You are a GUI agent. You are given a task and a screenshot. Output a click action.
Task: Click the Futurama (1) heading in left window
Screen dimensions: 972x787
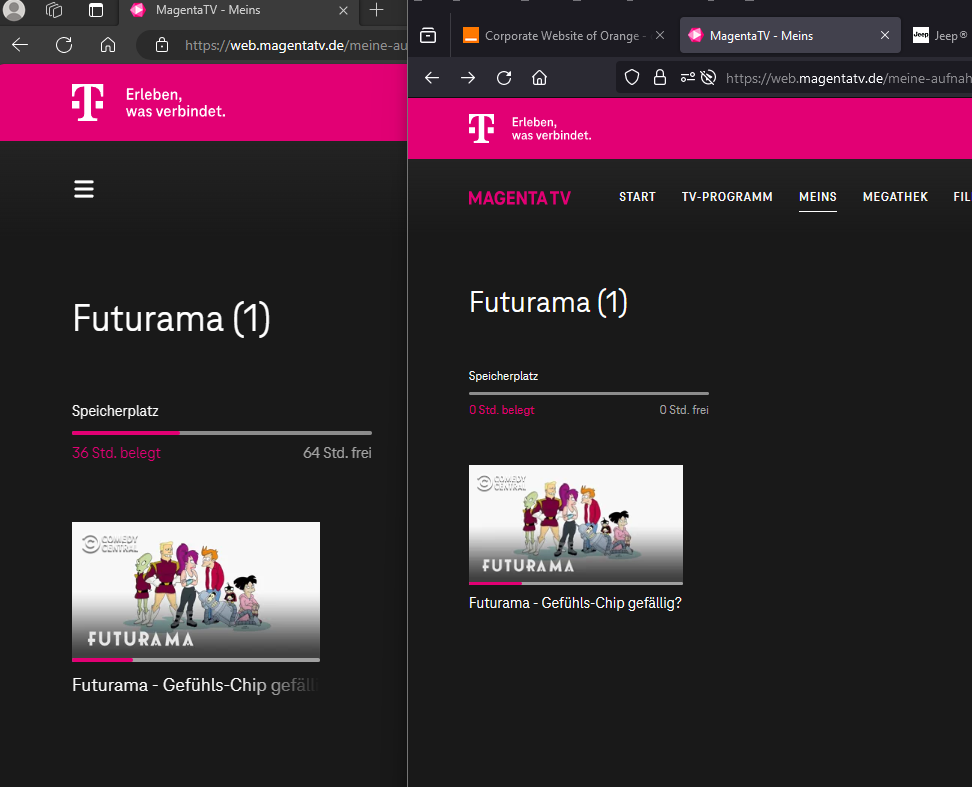click(171, 319)
